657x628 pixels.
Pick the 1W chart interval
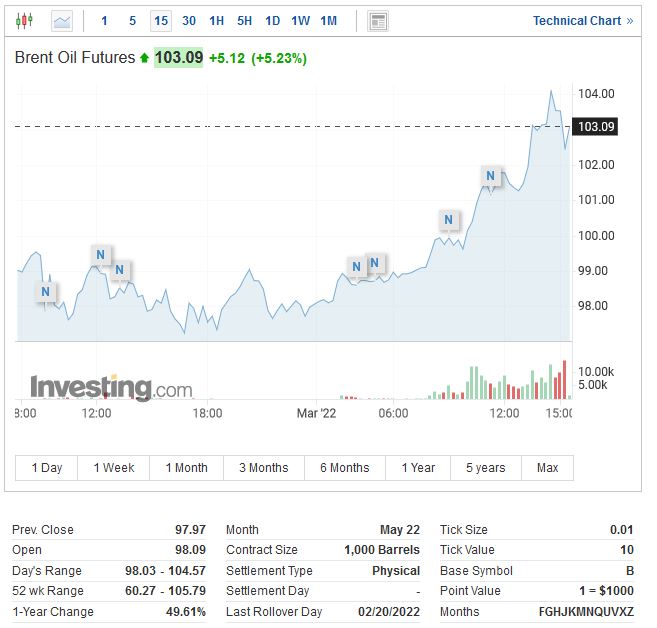300,20
